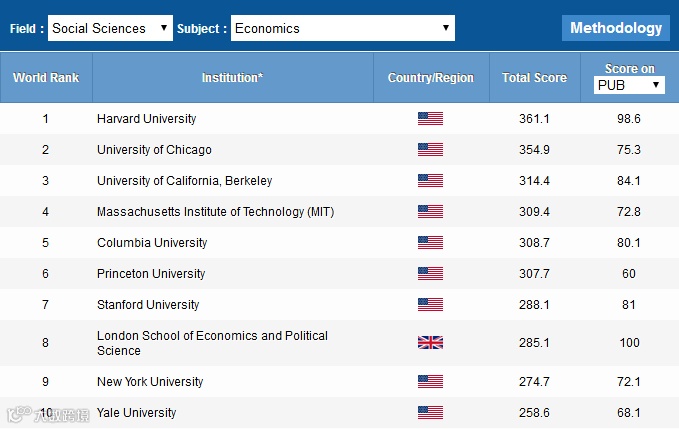The width and height of the screenshot is (679, 429).
Task: Click the US flag beside Stanford University
Action: coord(430,305)
